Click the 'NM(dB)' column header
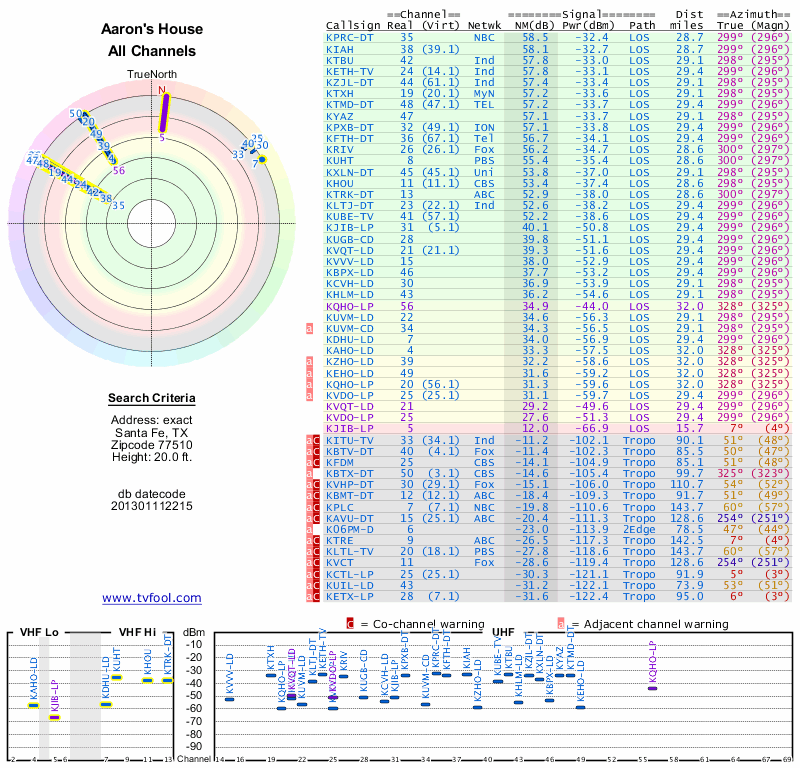800x768 pixels. tap(535, 26)
